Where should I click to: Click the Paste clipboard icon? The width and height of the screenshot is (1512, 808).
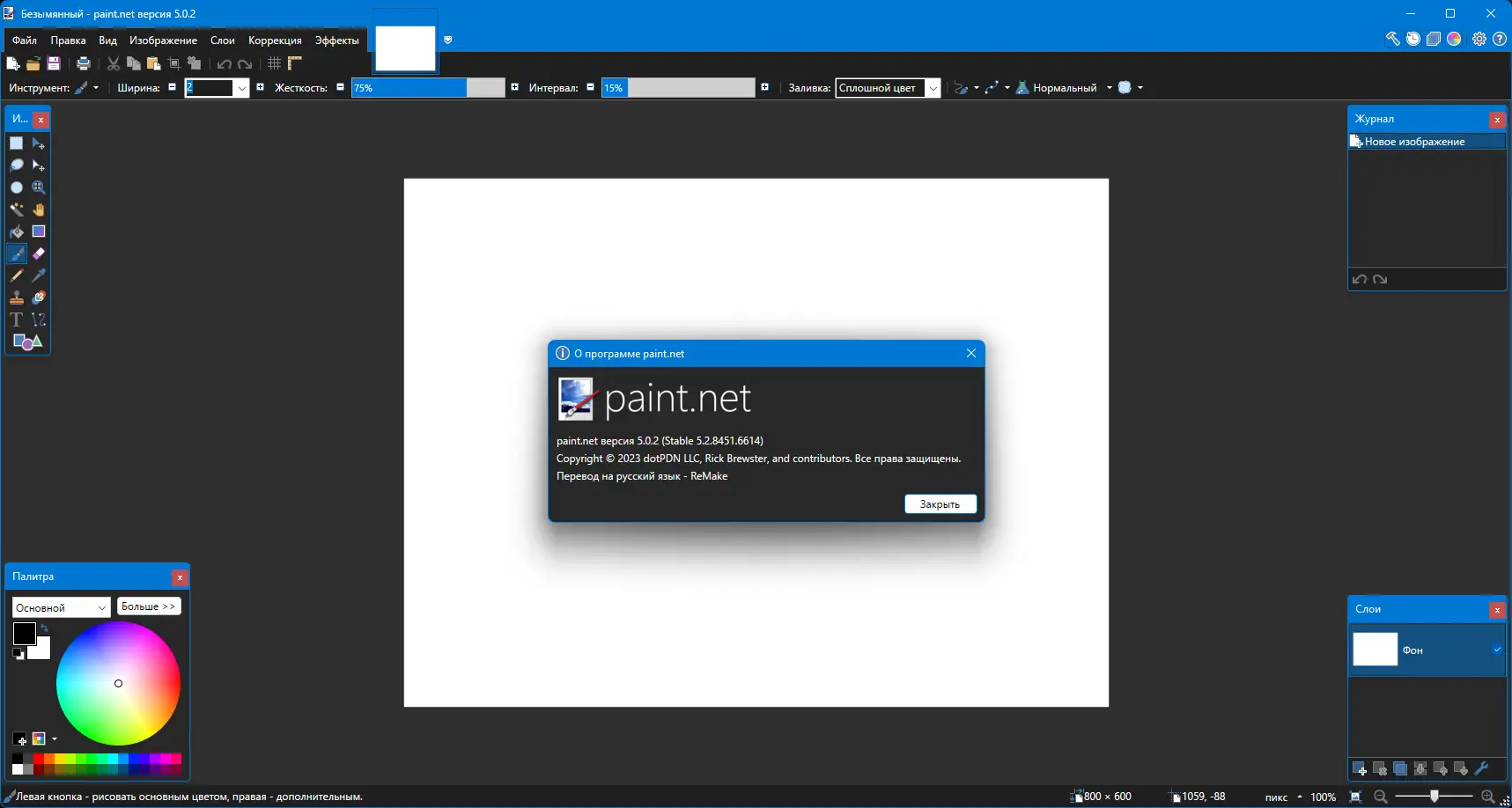(154, 63)
